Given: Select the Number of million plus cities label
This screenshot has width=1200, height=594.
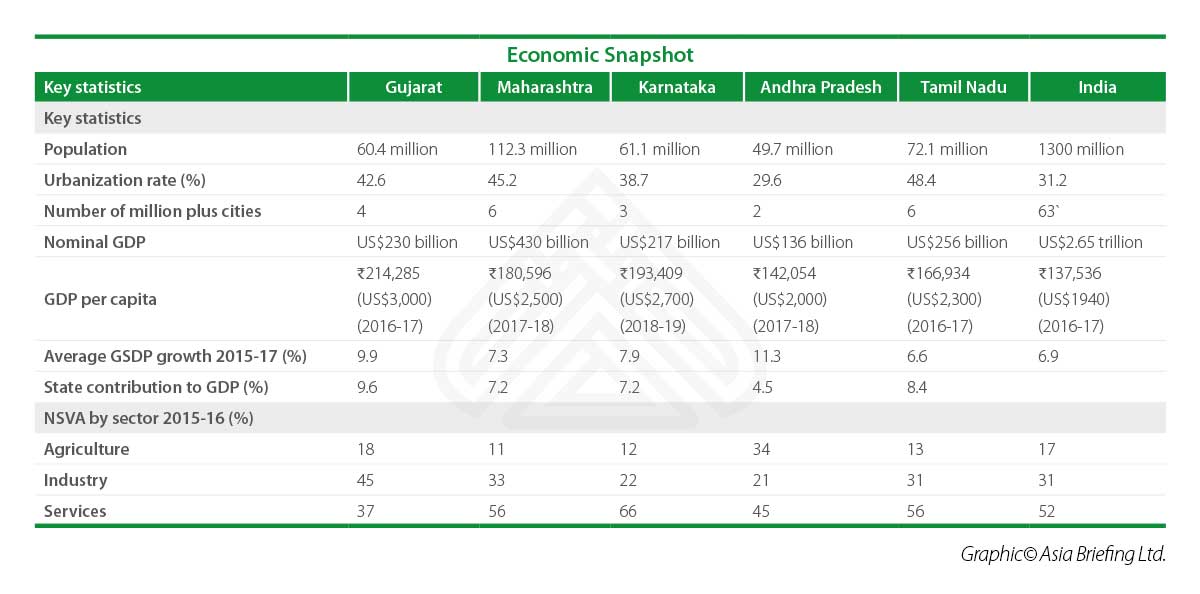Looking at the screenshot, I should [152, 211].
